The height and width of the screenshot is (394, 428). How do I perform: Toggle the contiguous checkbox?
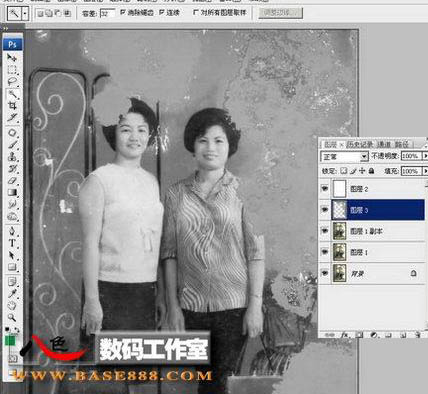(x=162, y=12)
